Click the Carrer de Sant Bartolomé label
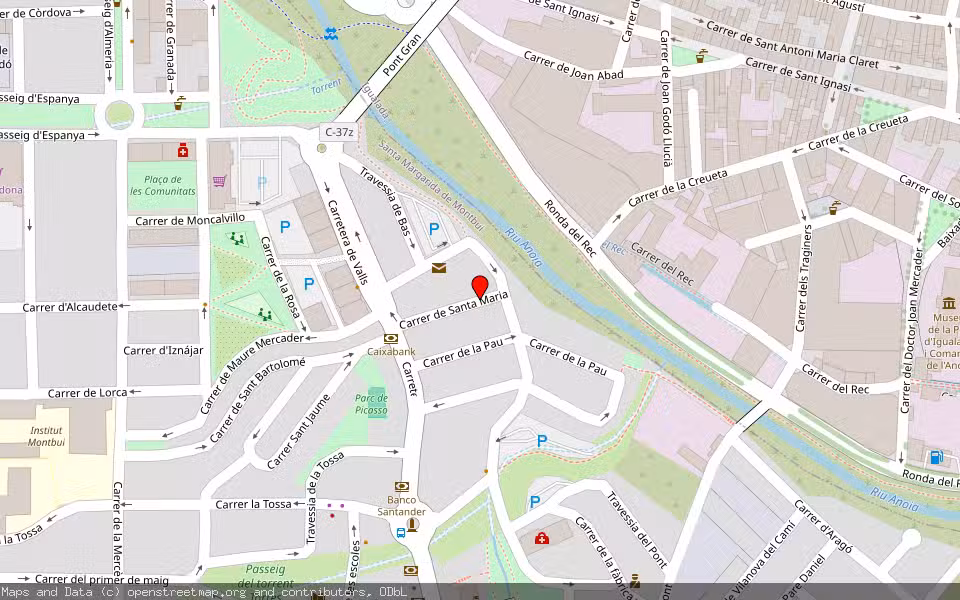The image size is (960, 600). click(x=257, y=400)
